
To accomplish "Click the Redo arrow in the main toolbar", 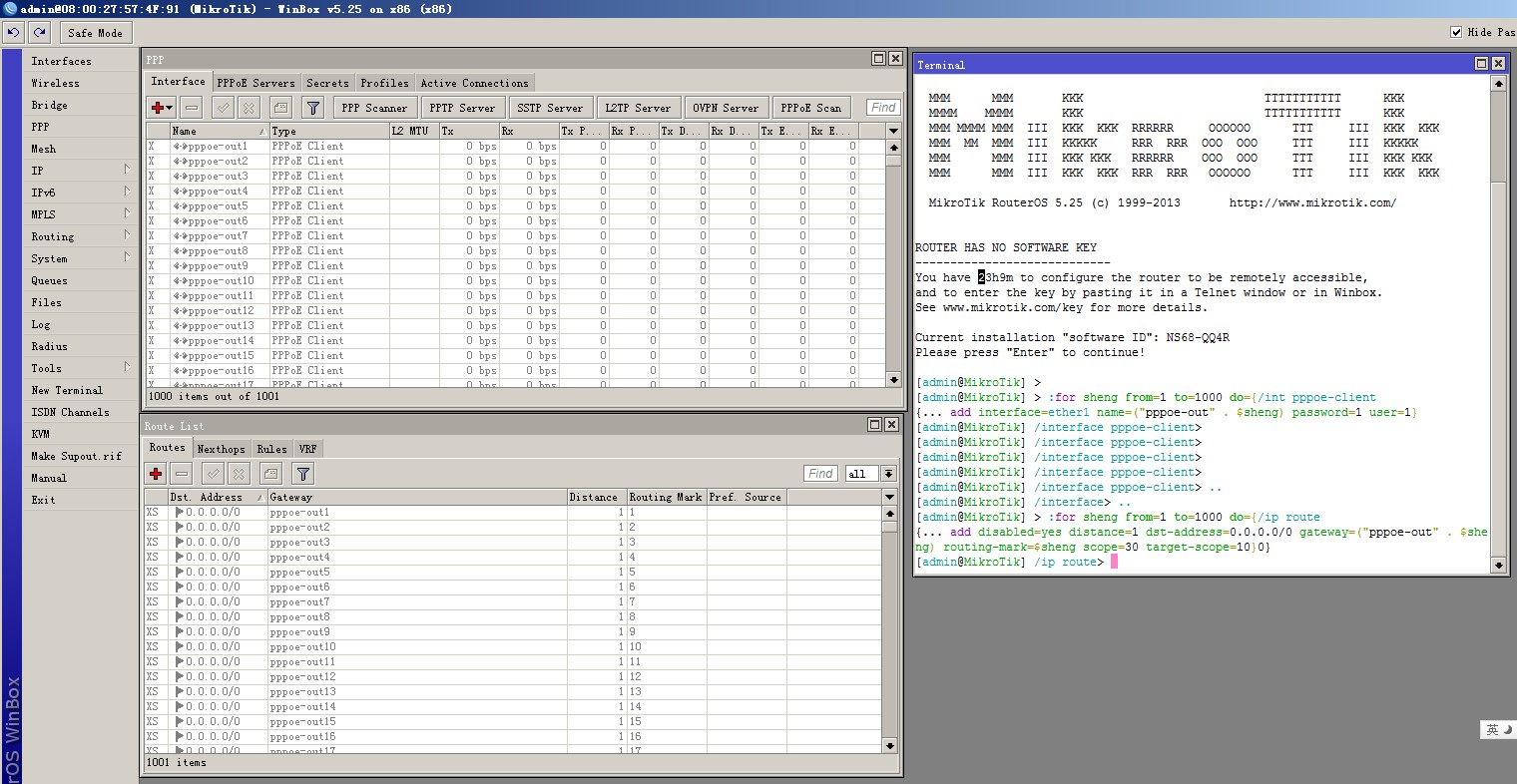I will coord(40,32).
